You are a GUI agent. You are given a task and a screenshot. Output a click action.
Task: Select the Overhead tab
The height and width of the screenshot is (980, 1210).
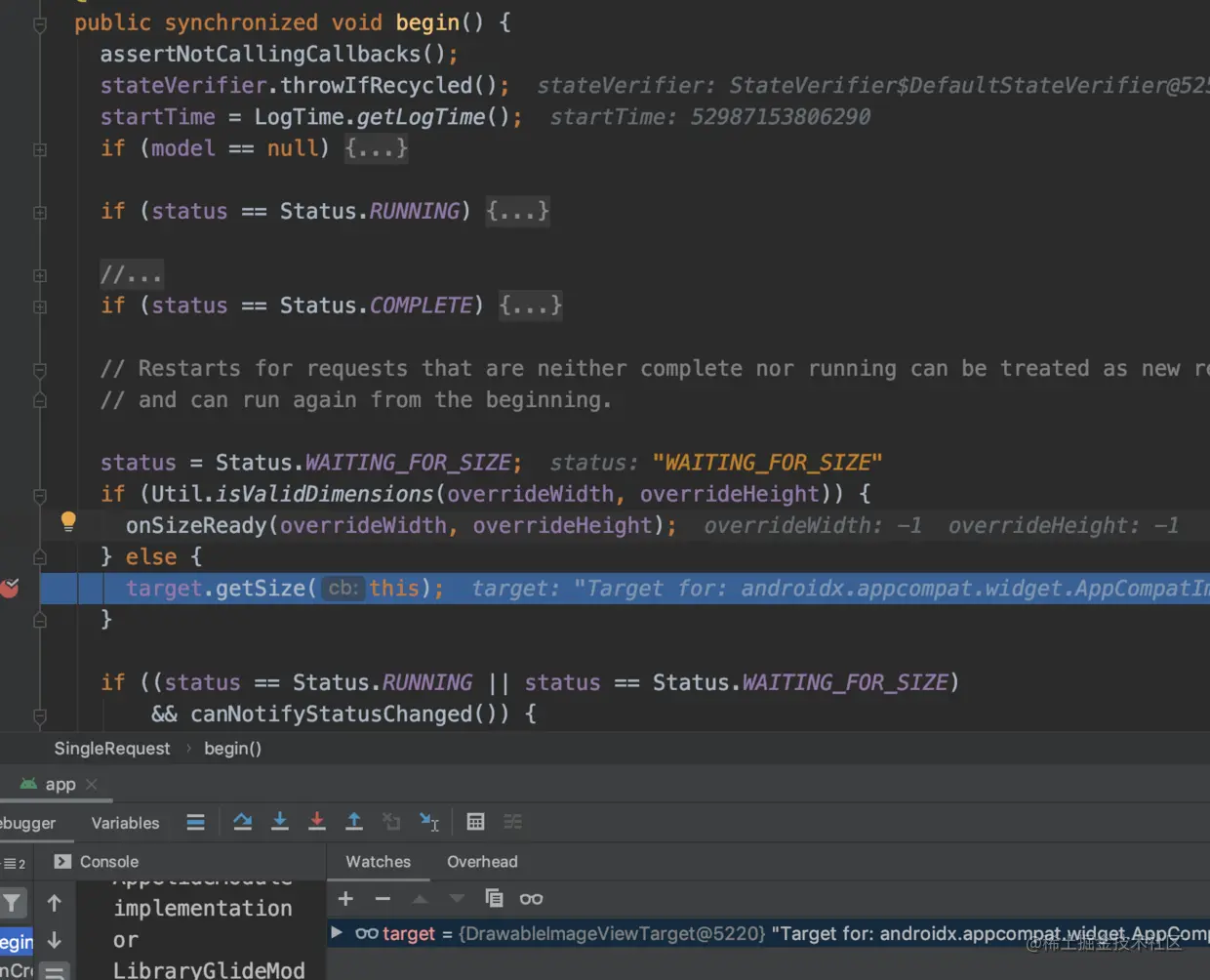[x=482, y=862]
